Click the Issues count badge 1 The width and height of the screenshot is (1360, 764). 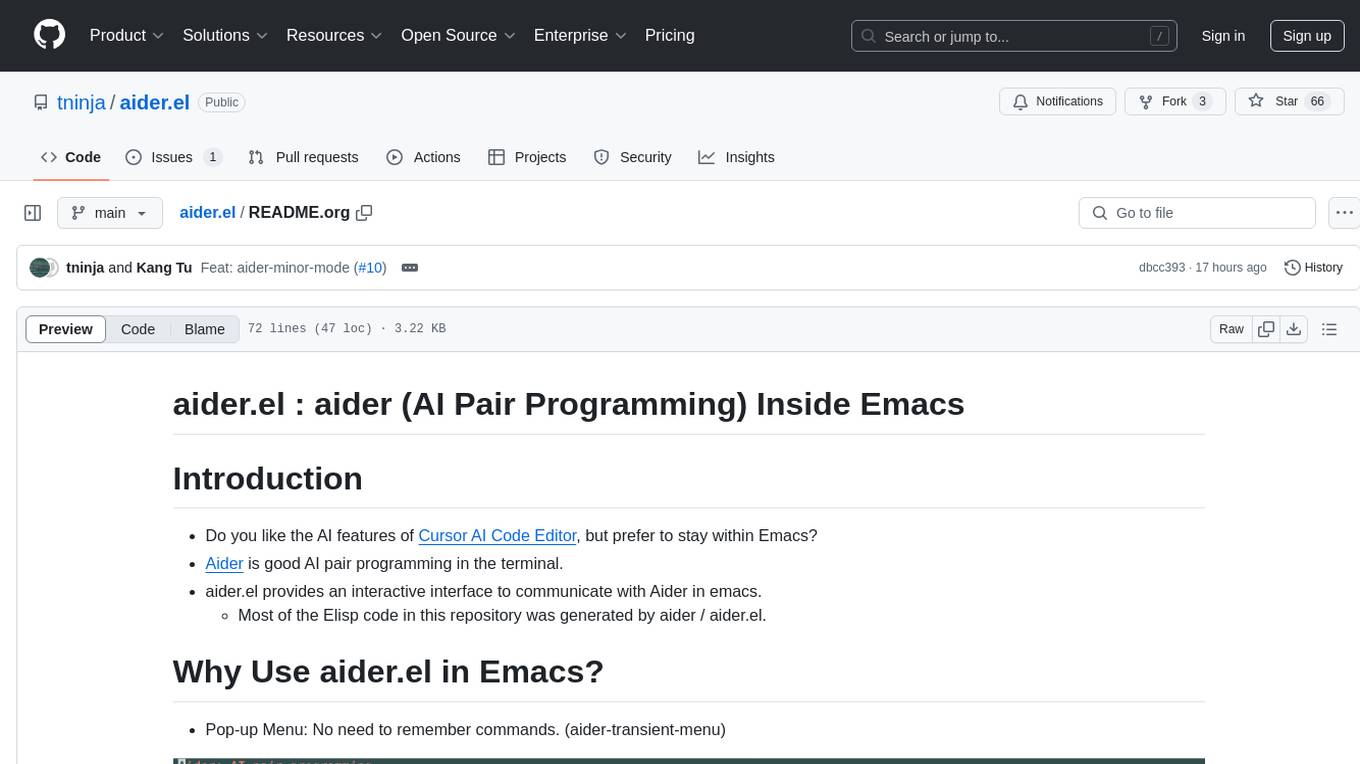pos(212,157)
